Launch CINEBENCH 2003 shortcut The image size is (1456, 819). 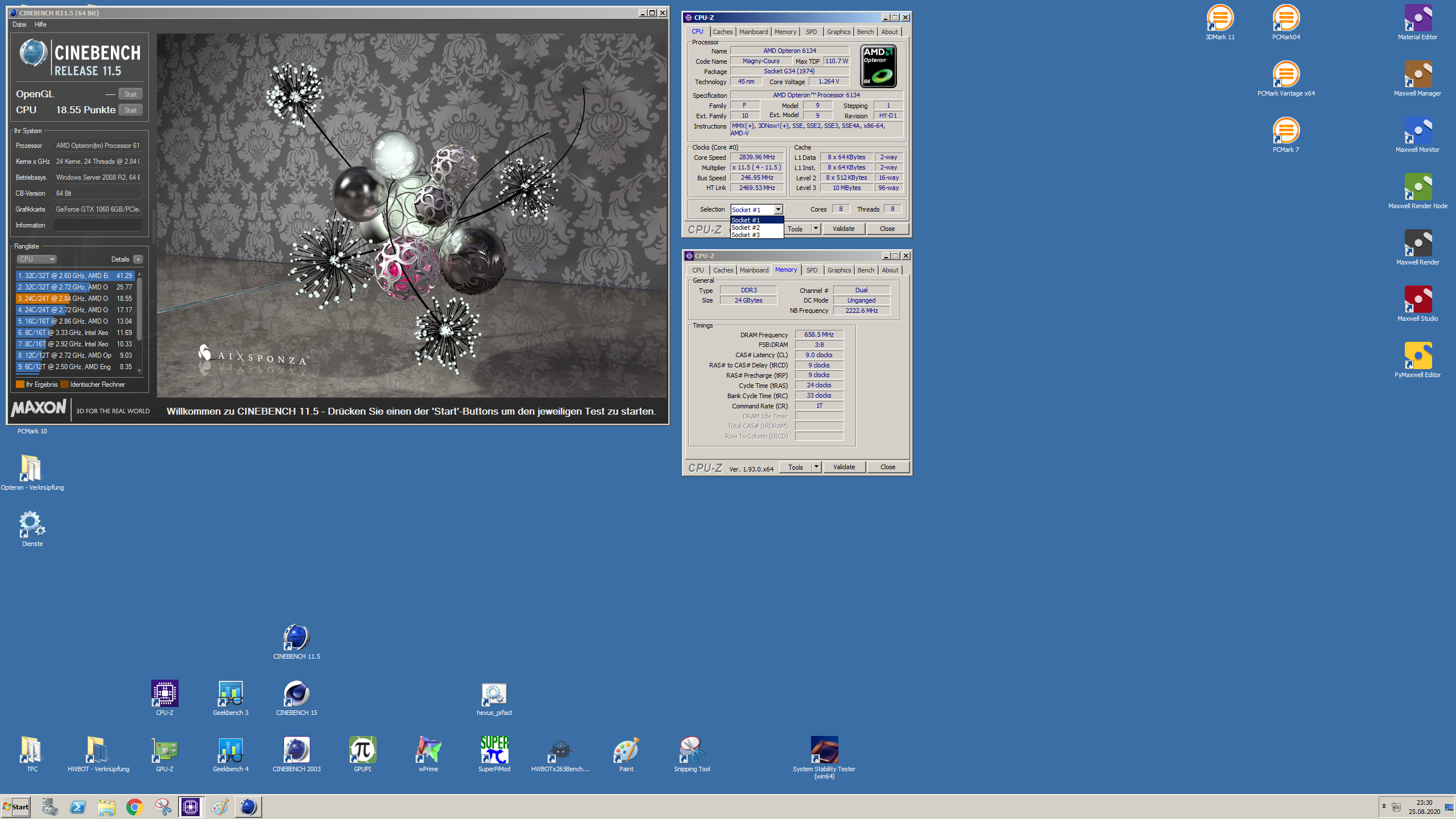296,755
